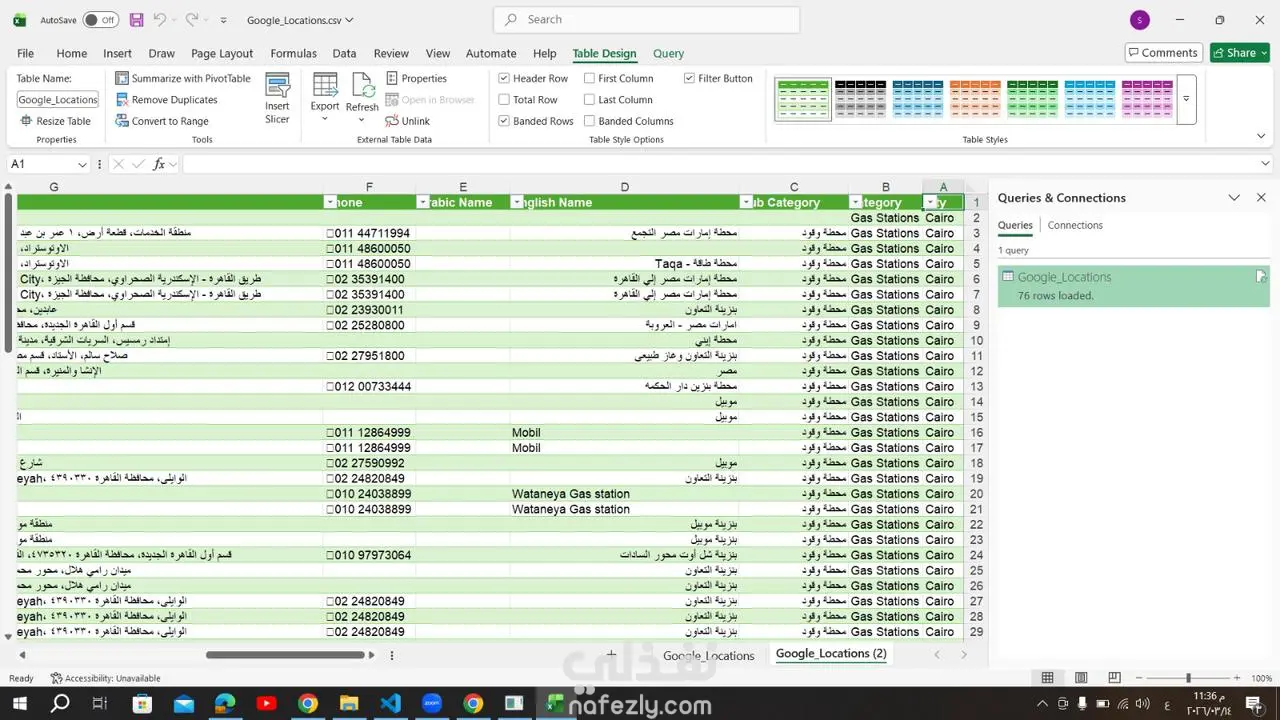
Task: Click the Search box in title bar
Action: point(647,19)
